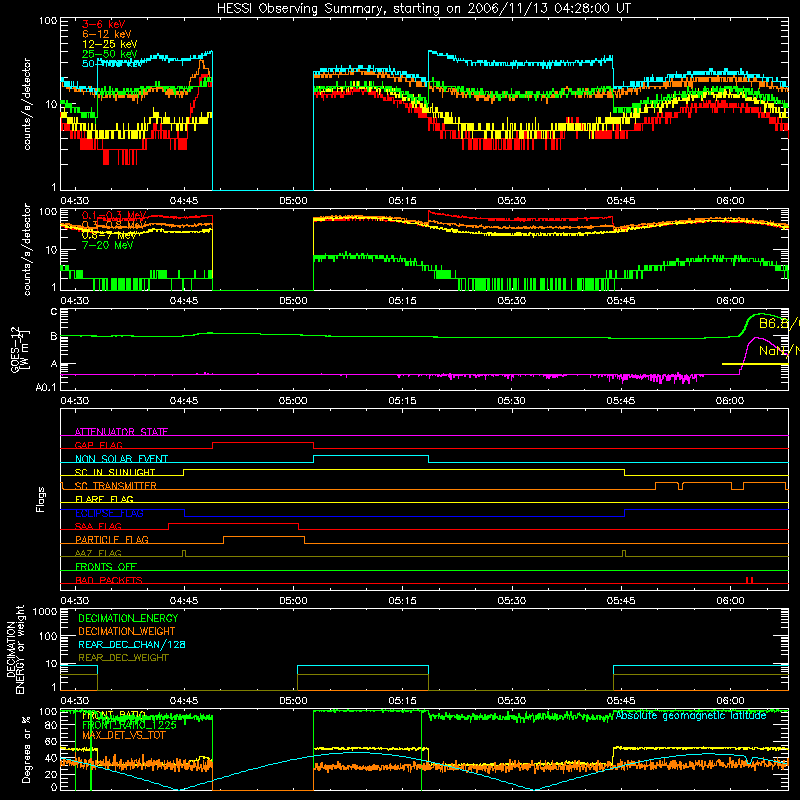Screen dimensions: 800x800
Task: Click the PARTICLE_FLAG label
Action: (112, 540)
